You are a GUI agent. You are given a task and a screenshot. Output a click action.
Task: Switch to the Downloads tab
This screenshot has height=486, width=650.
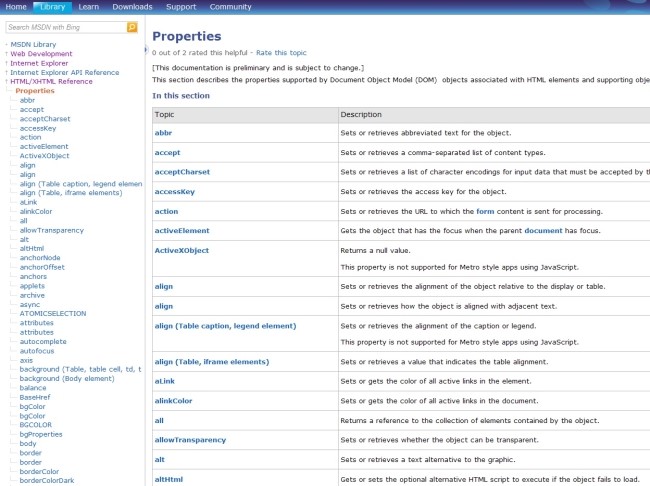pos(132,6)
